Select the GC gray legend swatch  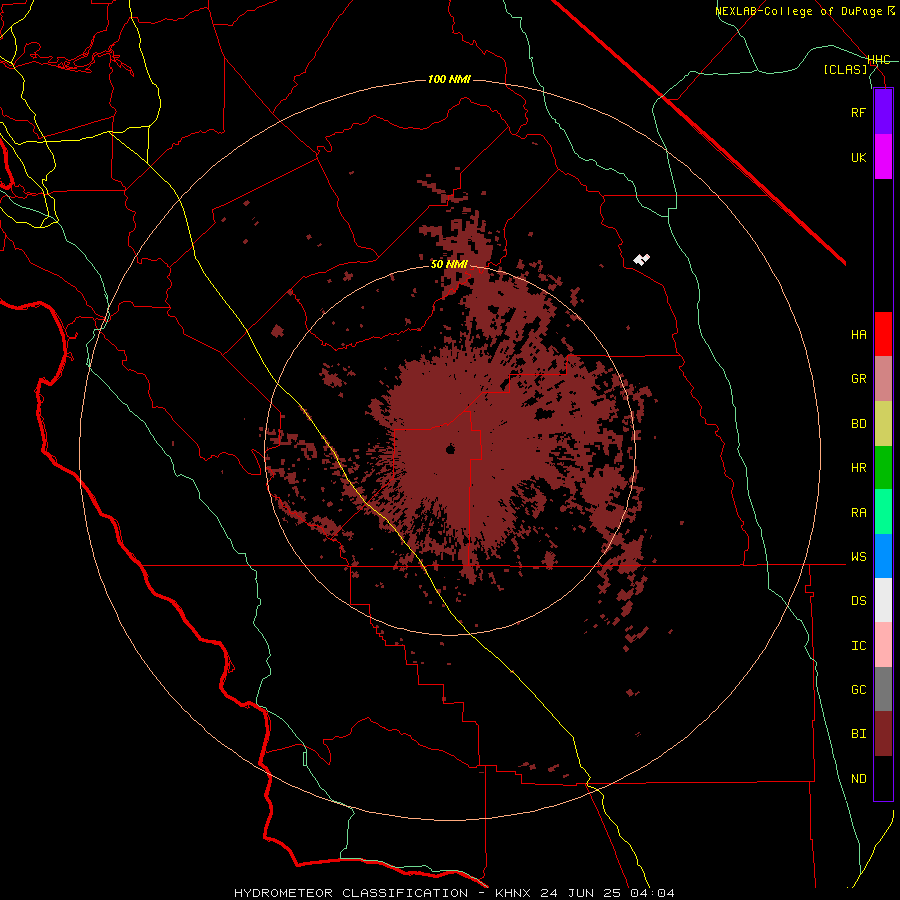[883, 689]
